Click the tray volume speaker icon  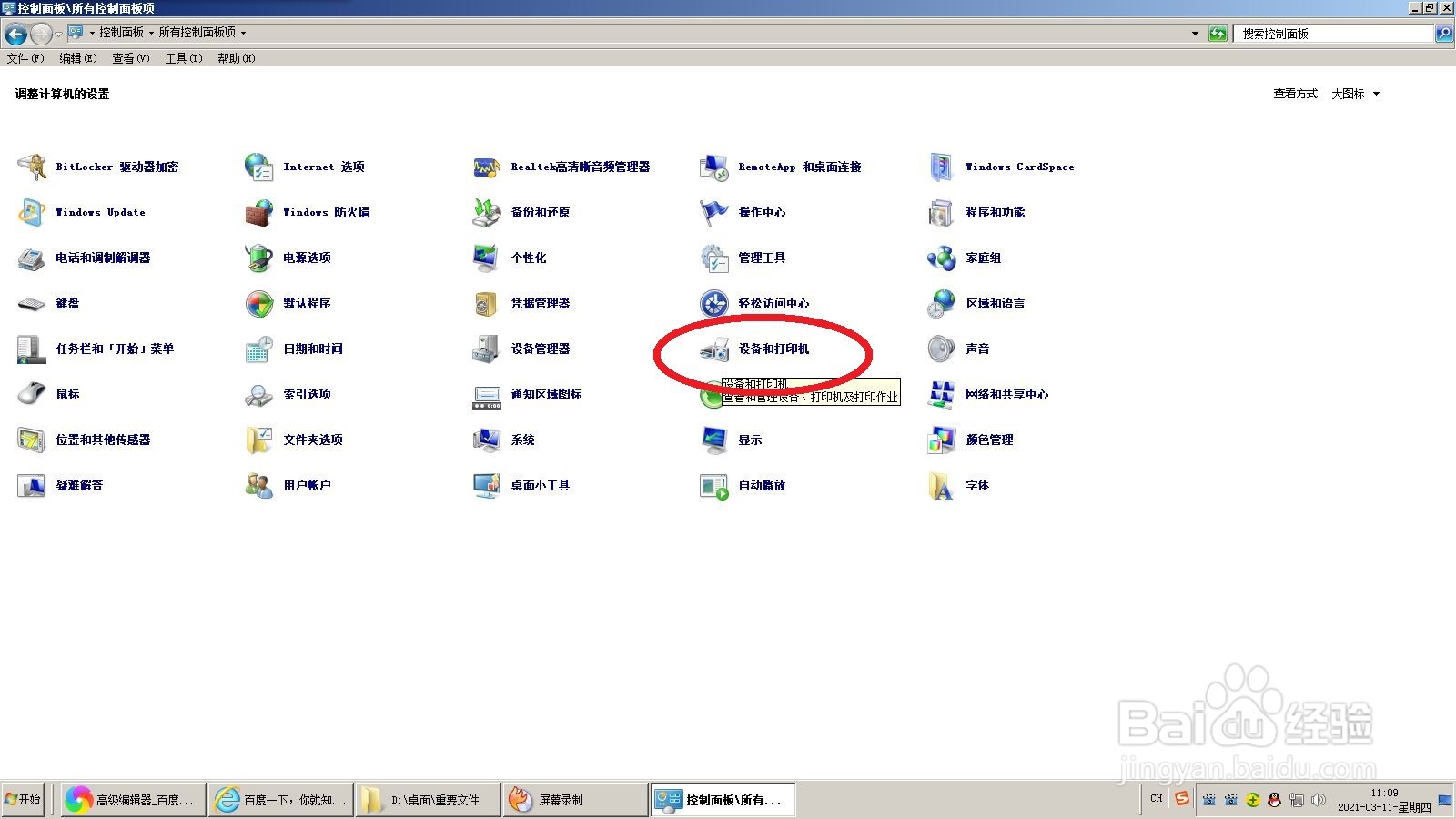1318,800
